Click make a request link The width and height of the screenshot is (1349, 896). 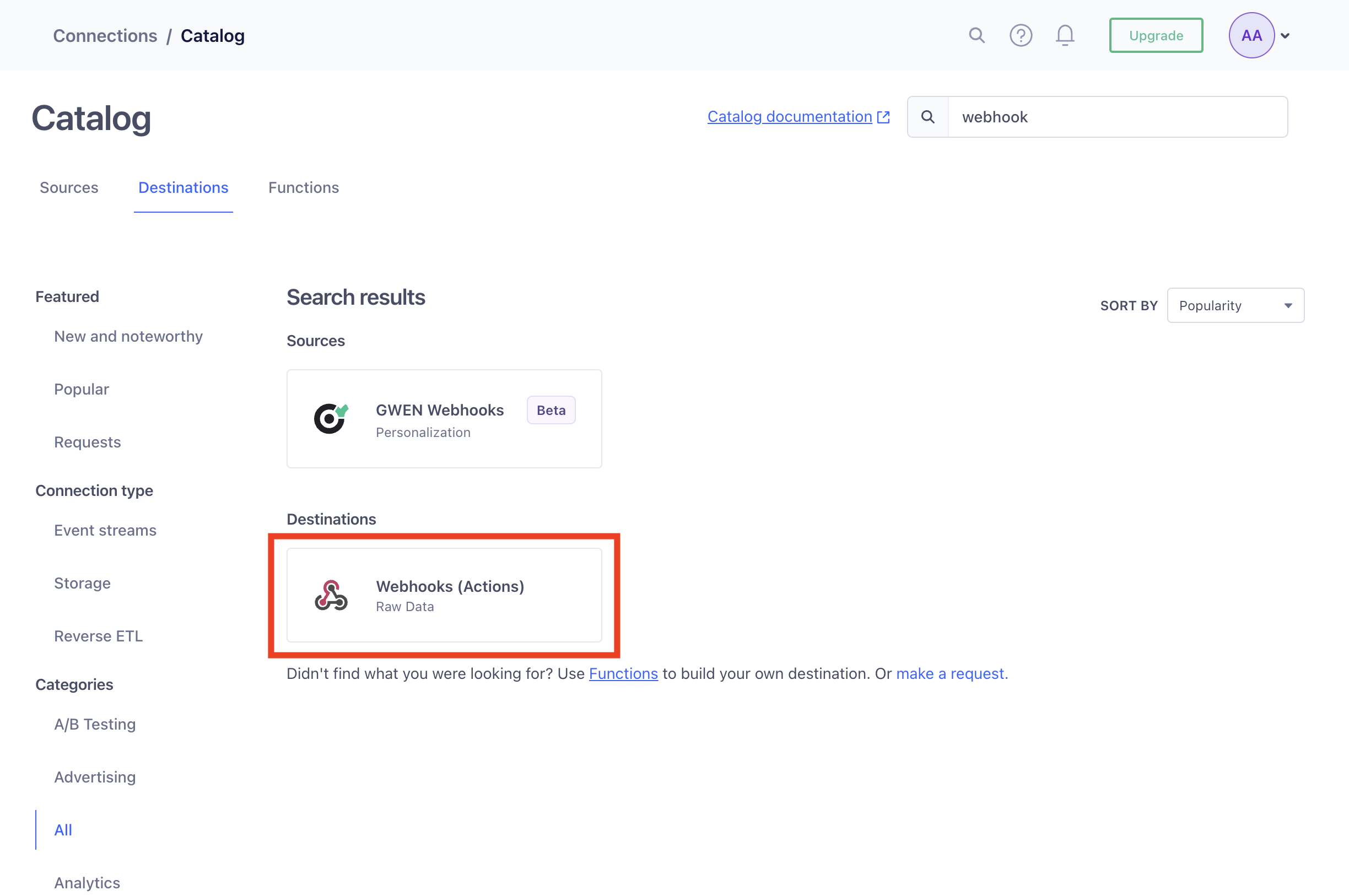point(952,674)
